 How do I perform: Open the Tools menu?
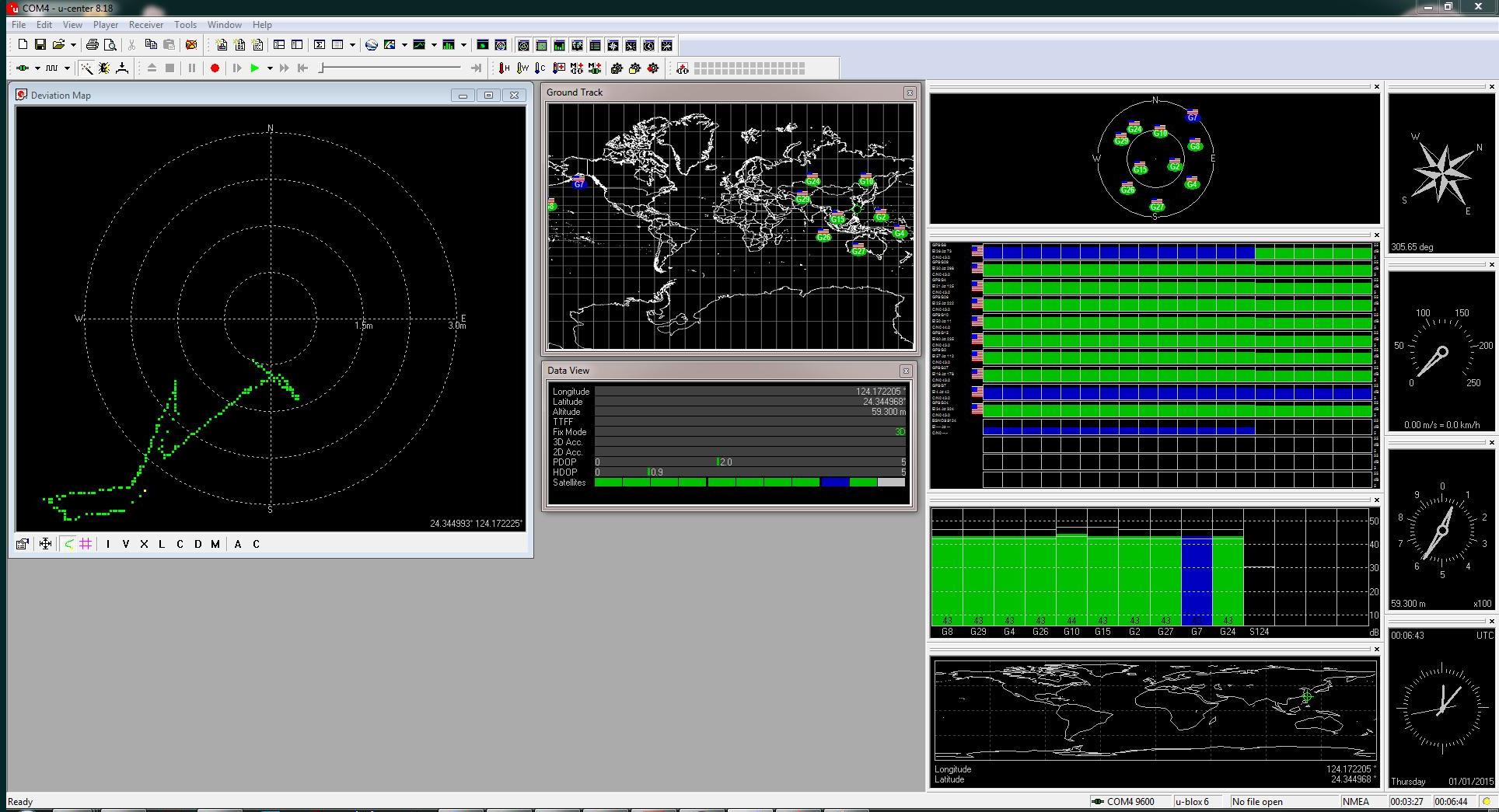[x=185, y=25]
